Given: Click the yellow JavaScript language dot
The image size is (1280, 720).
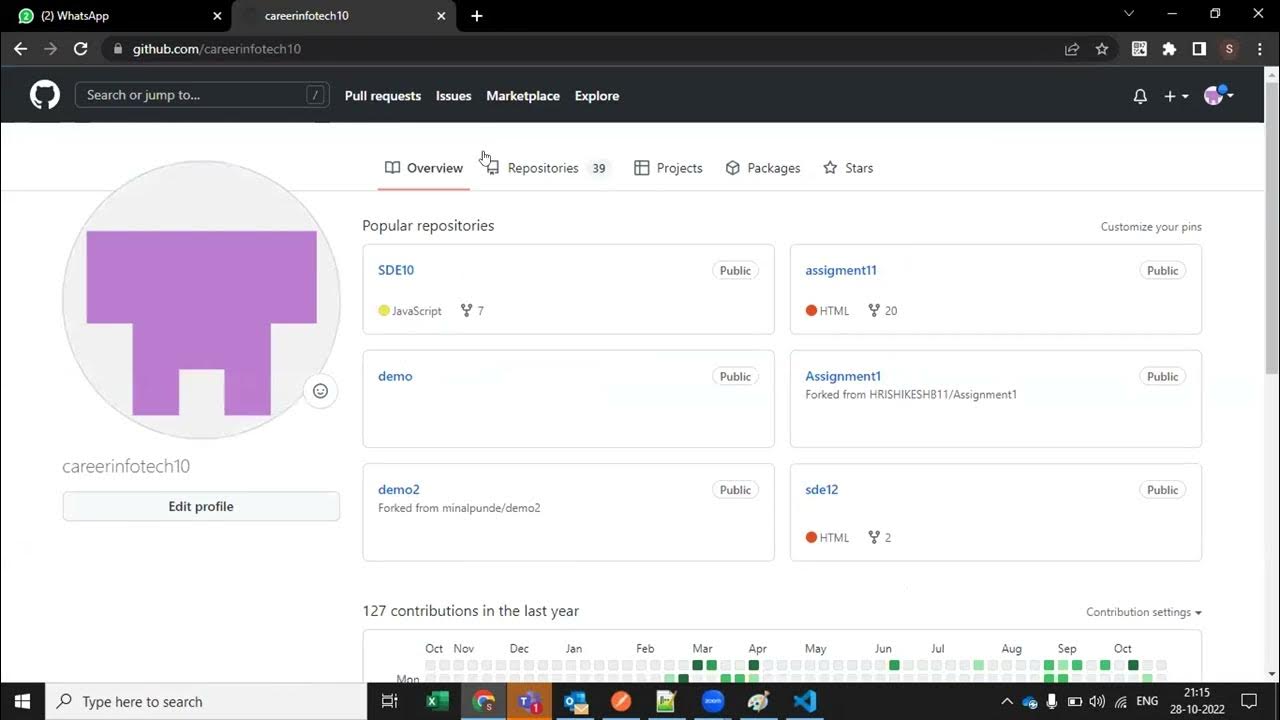Looking at the screenshot, I should tap(384, 311).
